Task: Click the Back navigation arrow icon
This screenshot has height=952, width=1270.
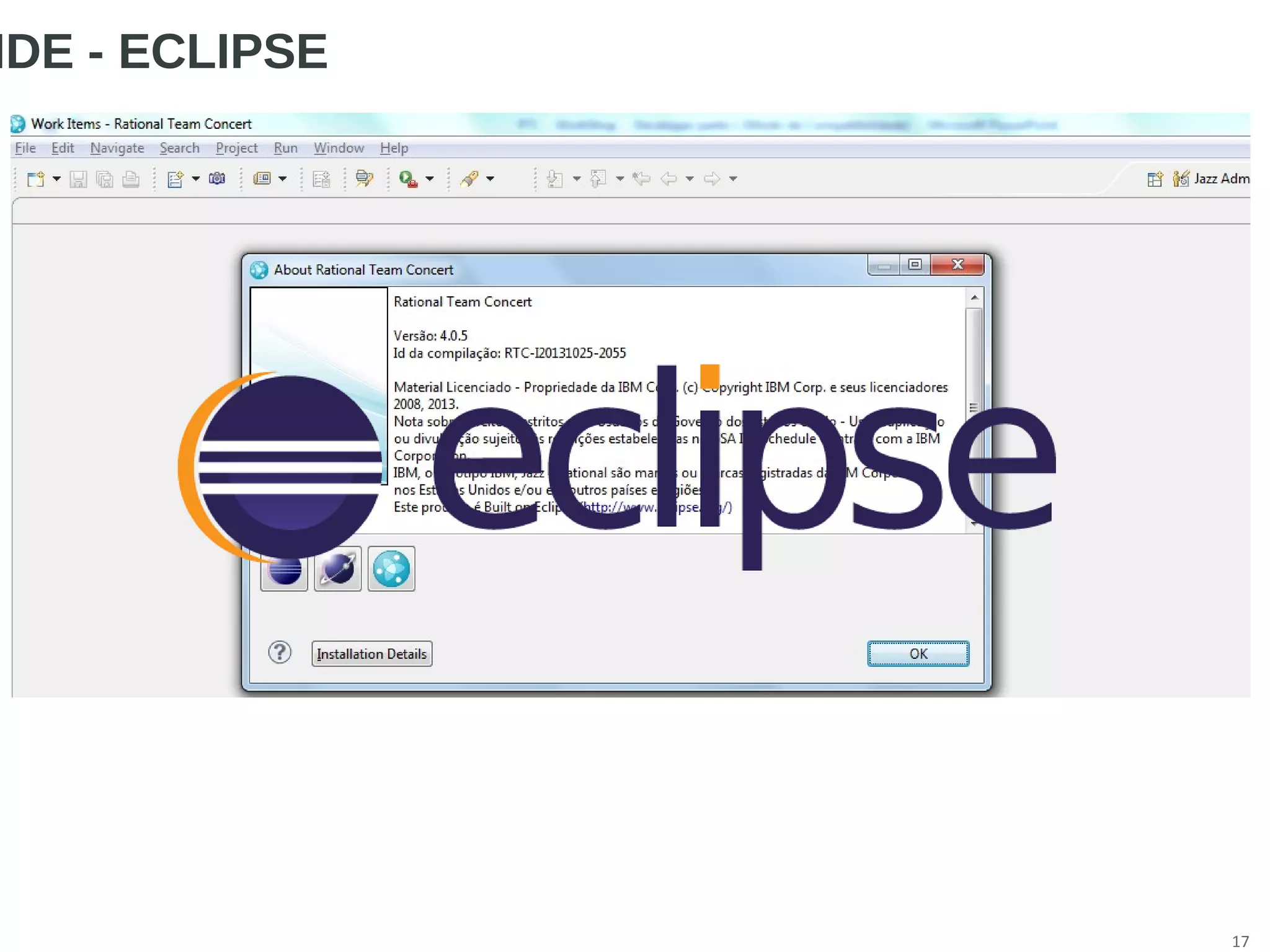Action: (x=668, y=179)
